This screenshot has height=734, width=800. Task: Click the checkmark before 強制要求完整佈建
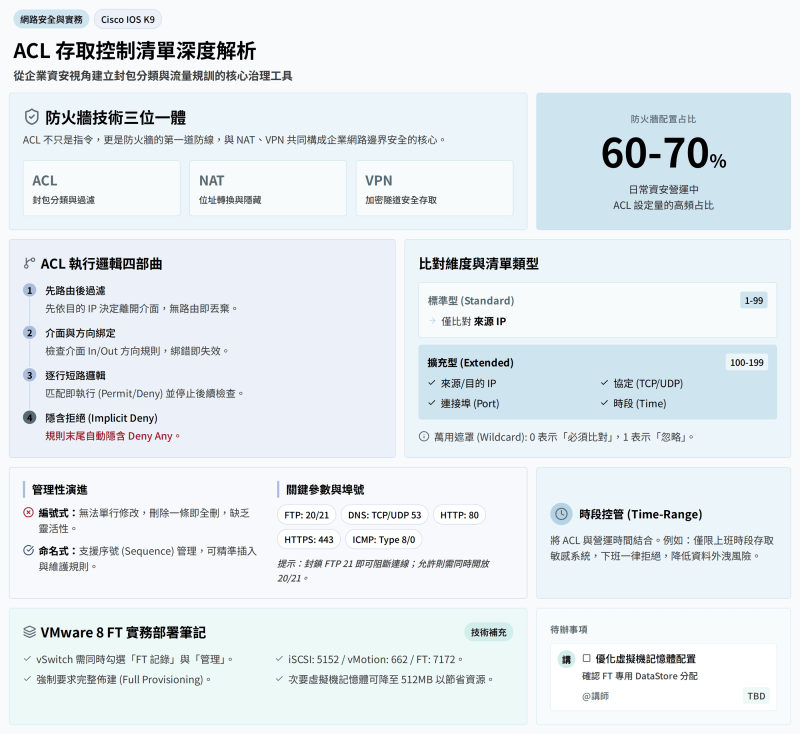tap(28, 679)
